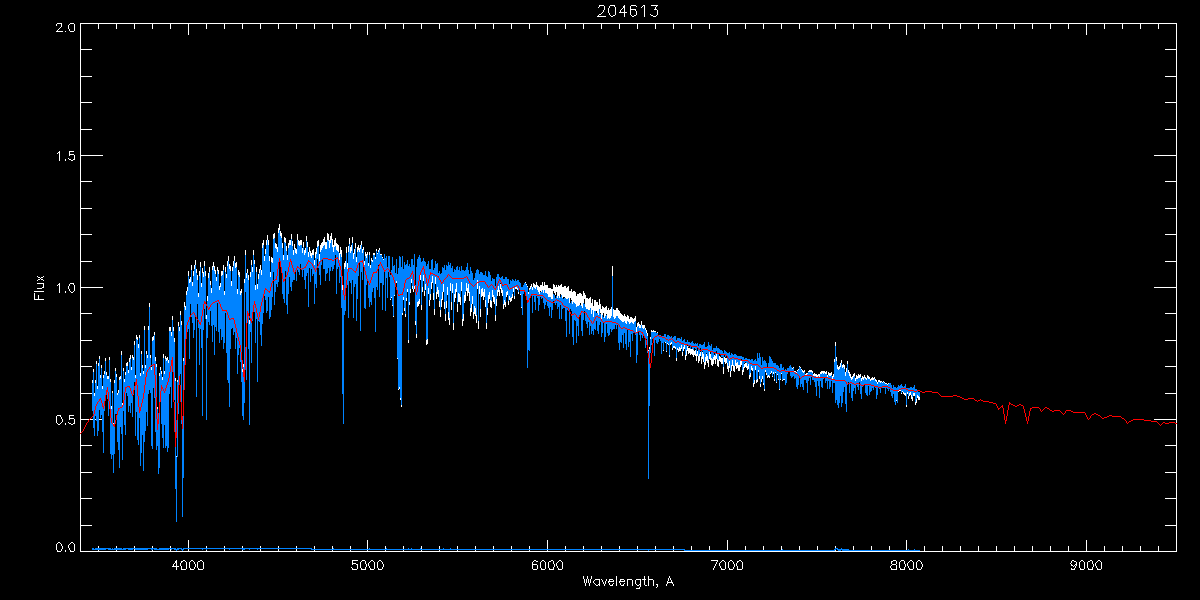Click the 'Wavelength, A' axis label
The width and height of the screenshot is (1200, 600).
627,582
